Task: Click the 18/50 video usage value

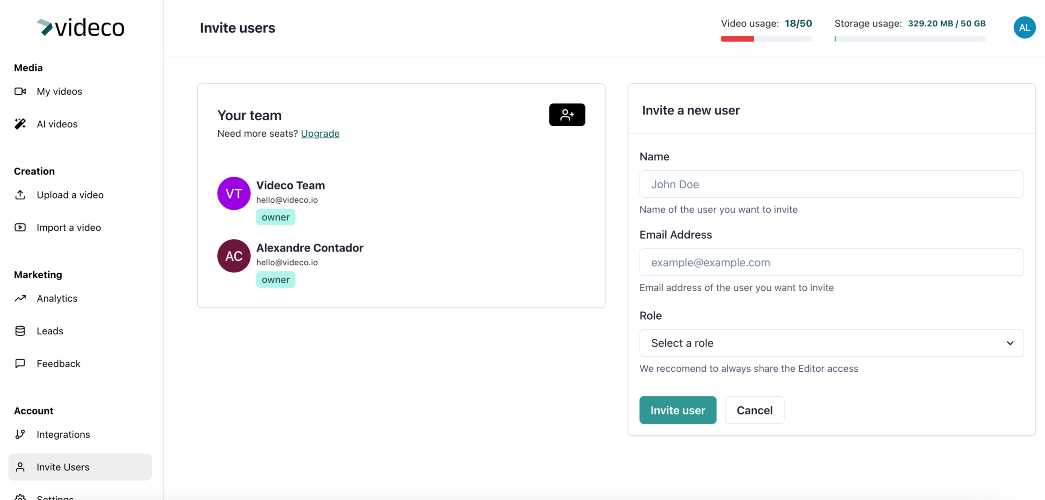Action: pos(798,23)
